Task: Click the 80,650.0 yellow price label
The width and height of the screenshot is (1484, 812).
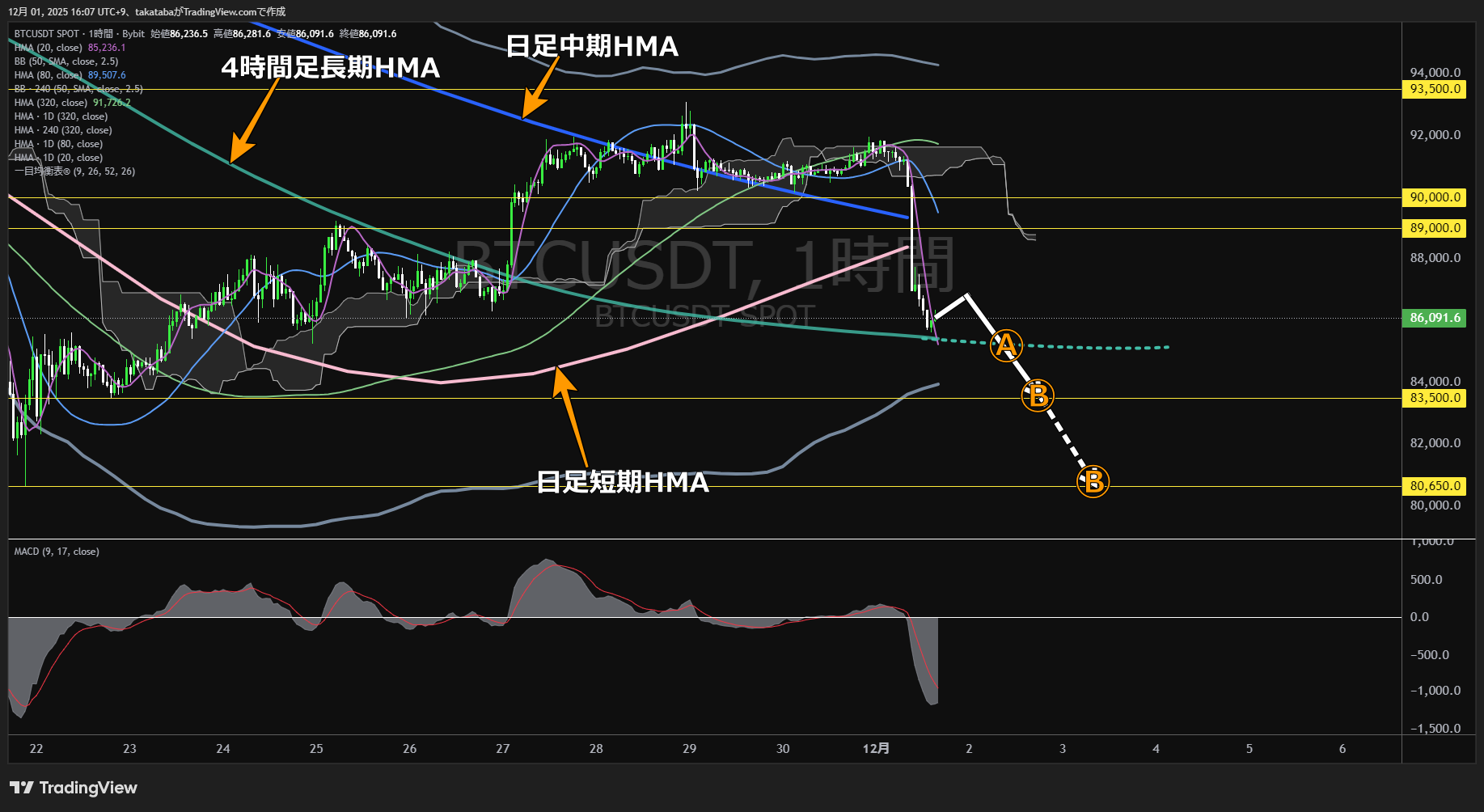Action: (1435, 486)
